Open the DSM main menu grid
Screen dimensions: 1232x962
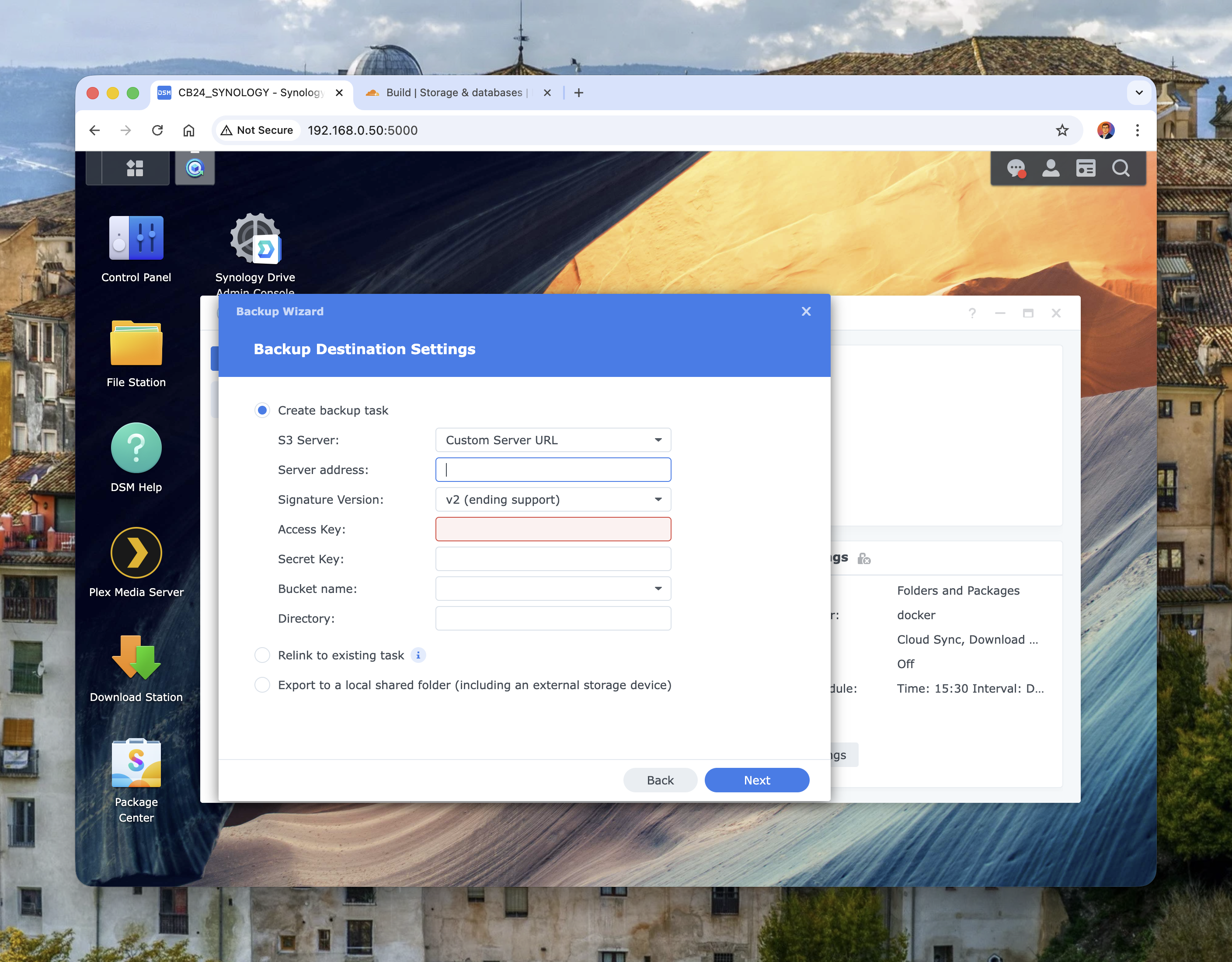[134, 167]
